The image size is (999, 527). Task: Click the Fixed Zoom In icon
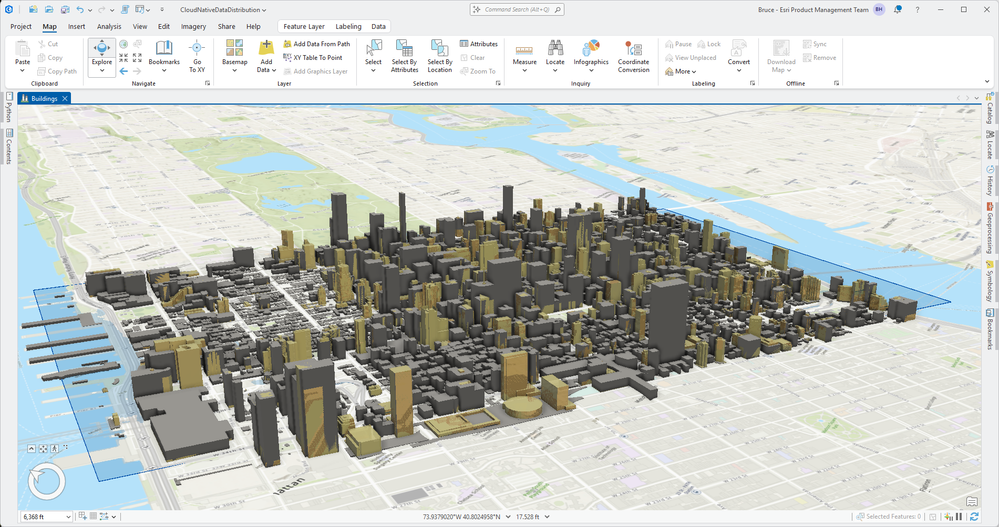(124, 57)
